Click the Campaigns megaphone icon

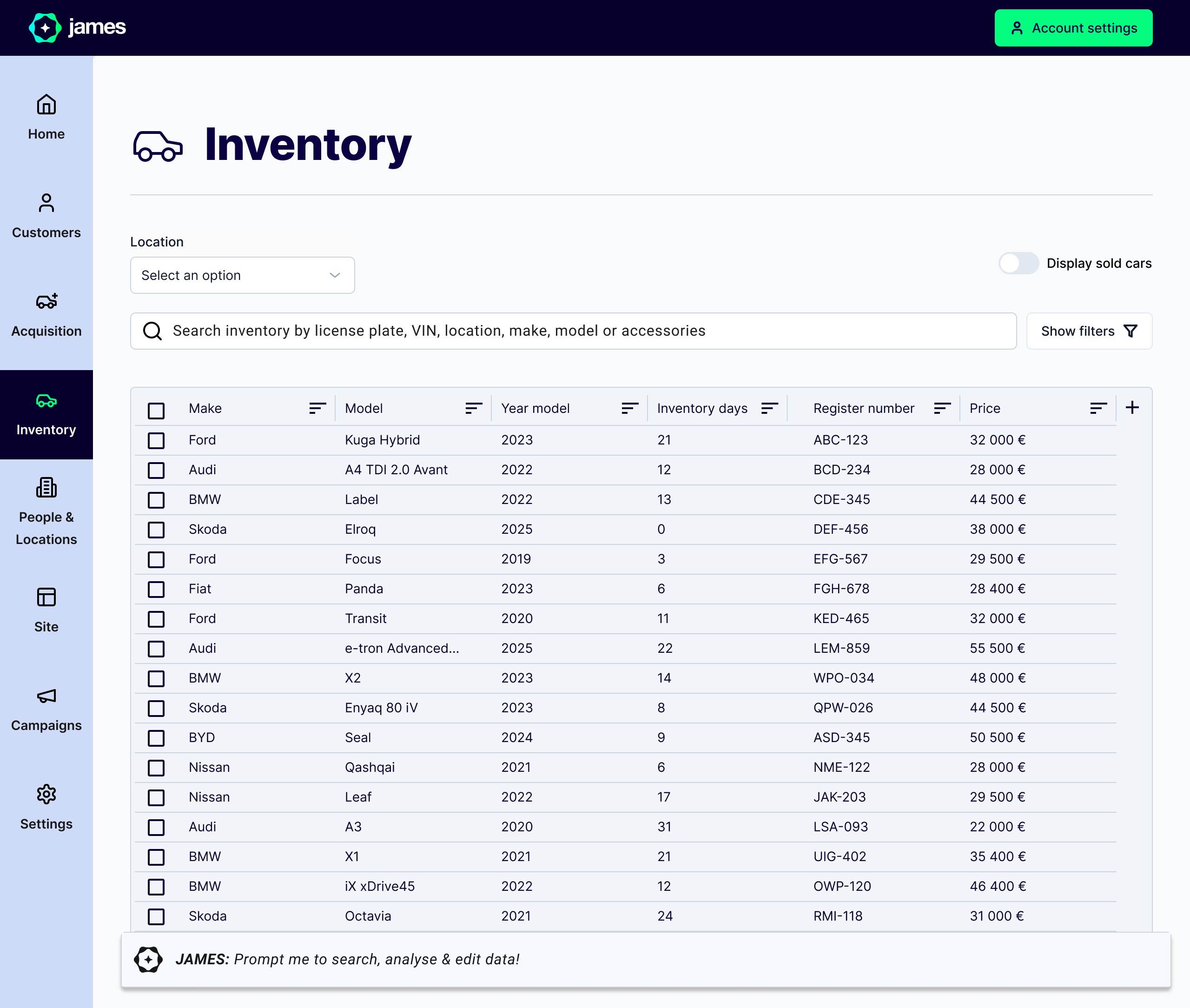(46, 696)
